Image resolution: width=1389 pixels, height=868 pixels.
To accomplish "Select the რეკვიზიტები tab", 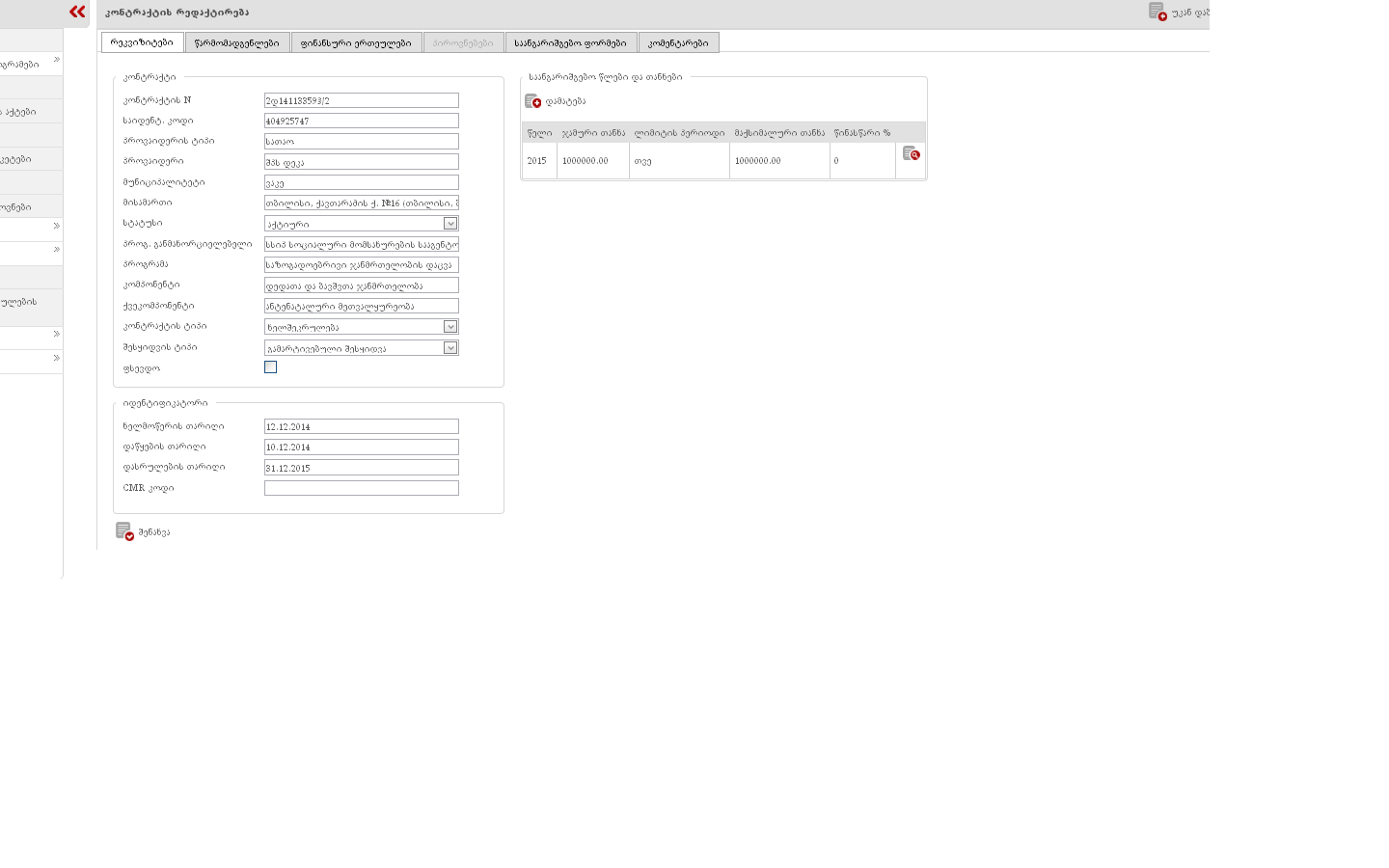I will point(142,42).
